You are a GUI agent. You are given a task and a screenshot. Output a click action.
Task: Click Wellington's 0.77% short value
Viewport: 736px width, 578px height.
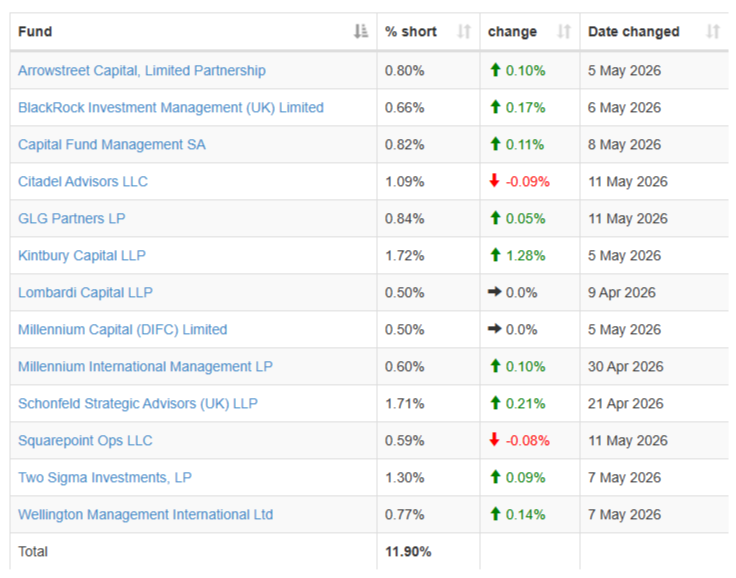(405, 515)
